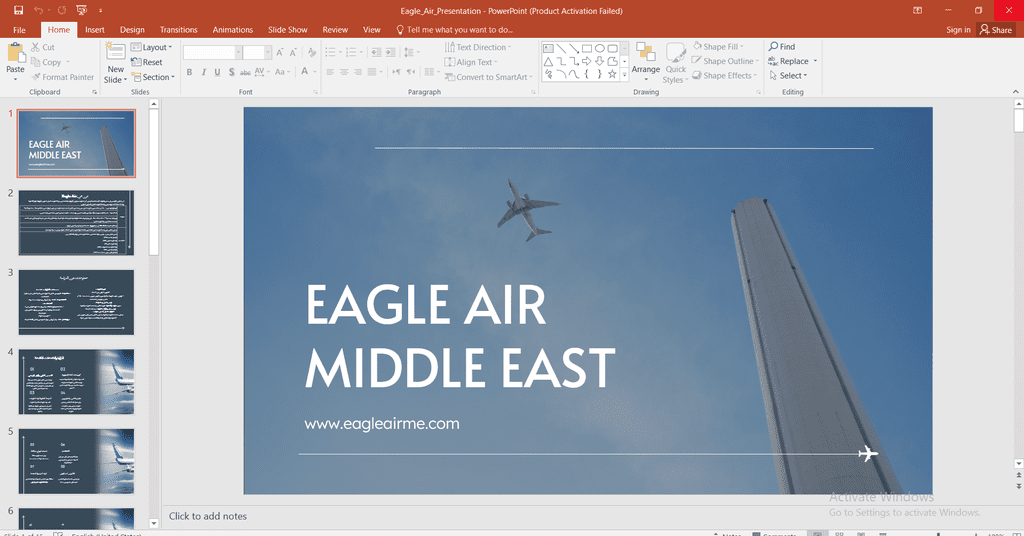Click the Share button
The image size is (1024, 536).
point(995,29)
